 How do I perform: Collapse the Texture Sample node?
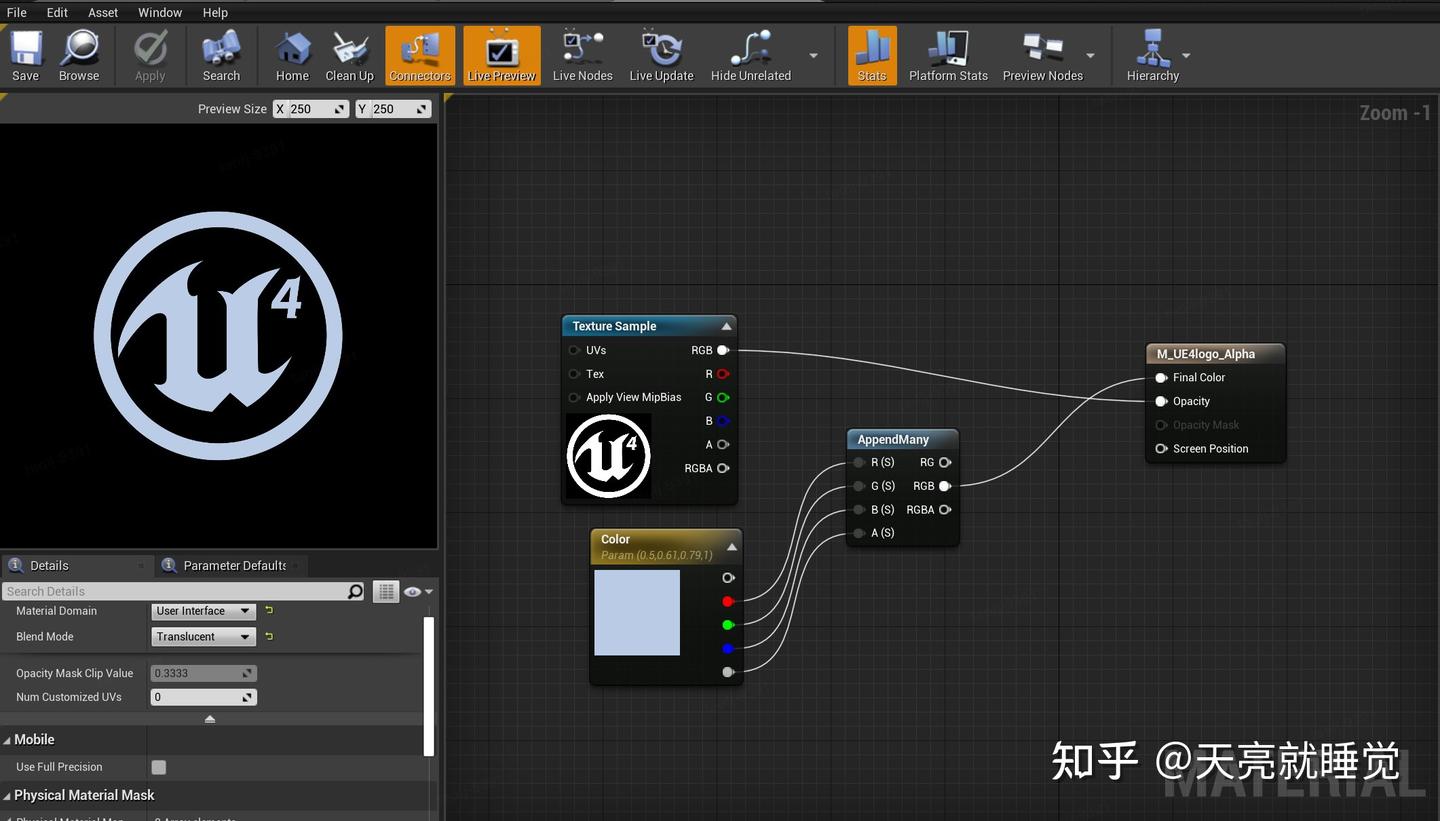pyautogui.click(x=726, y=325)
